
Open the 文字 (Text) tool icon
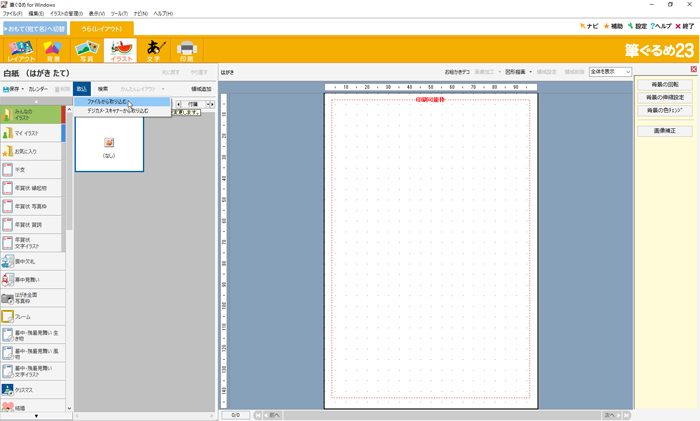click(x=153, y=50)
